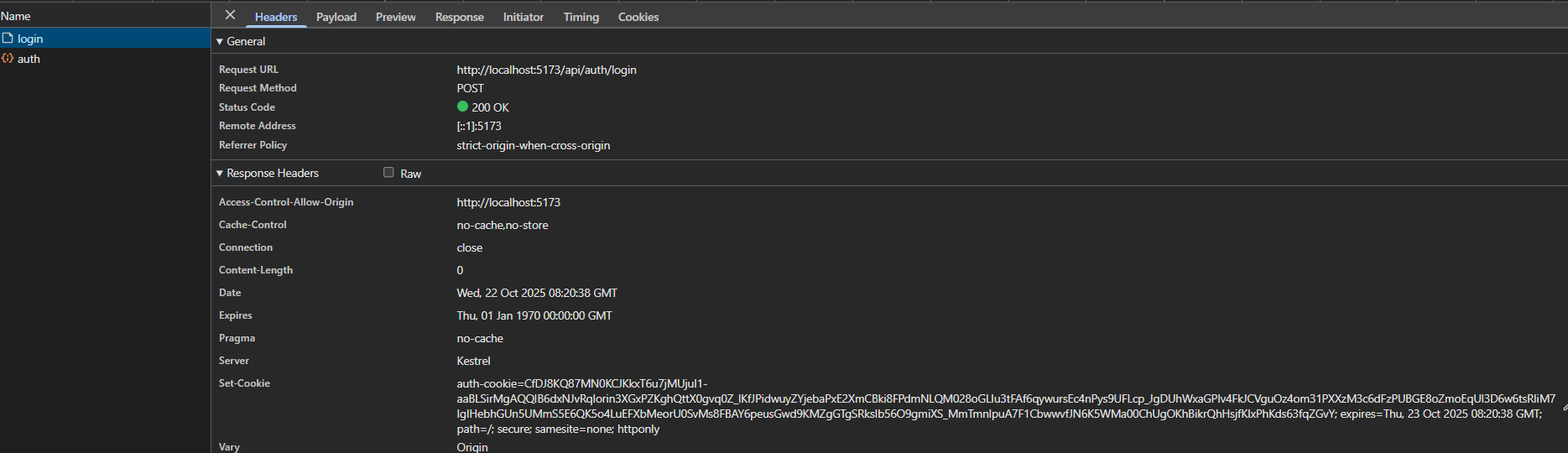Image resolution: width=1568 pixels, height=453 pixels.
Task: Click the Vary header name
Action: pos(229,447)
